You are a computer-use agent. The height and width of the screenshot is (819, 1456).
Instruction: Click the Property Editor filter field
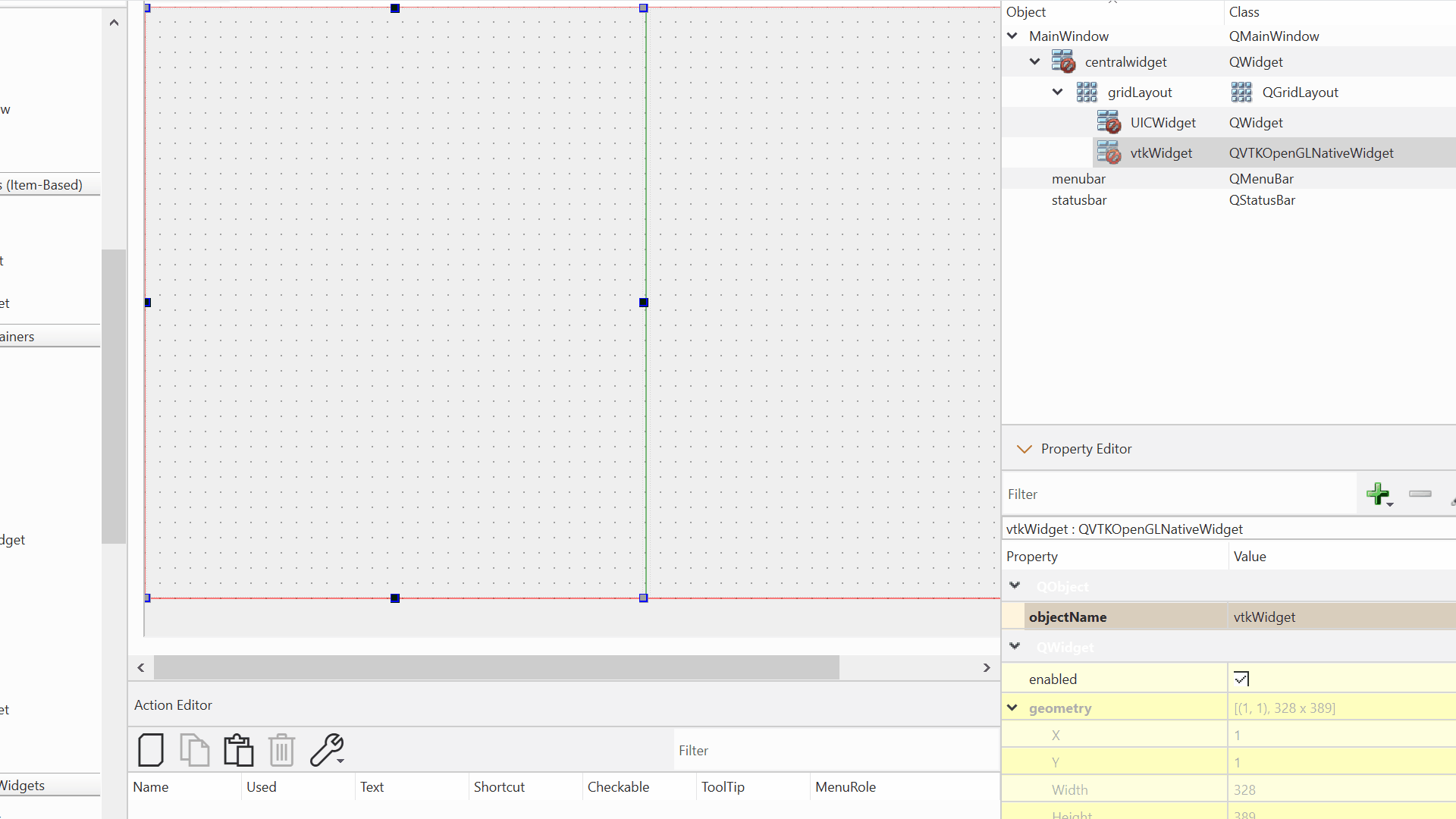pos(1179,494)
